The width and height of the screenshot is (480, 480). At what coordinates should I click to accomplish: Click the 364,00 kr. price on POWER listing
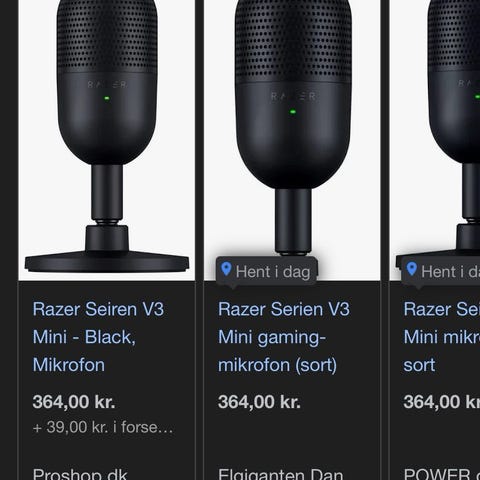[x=442, y=402]
